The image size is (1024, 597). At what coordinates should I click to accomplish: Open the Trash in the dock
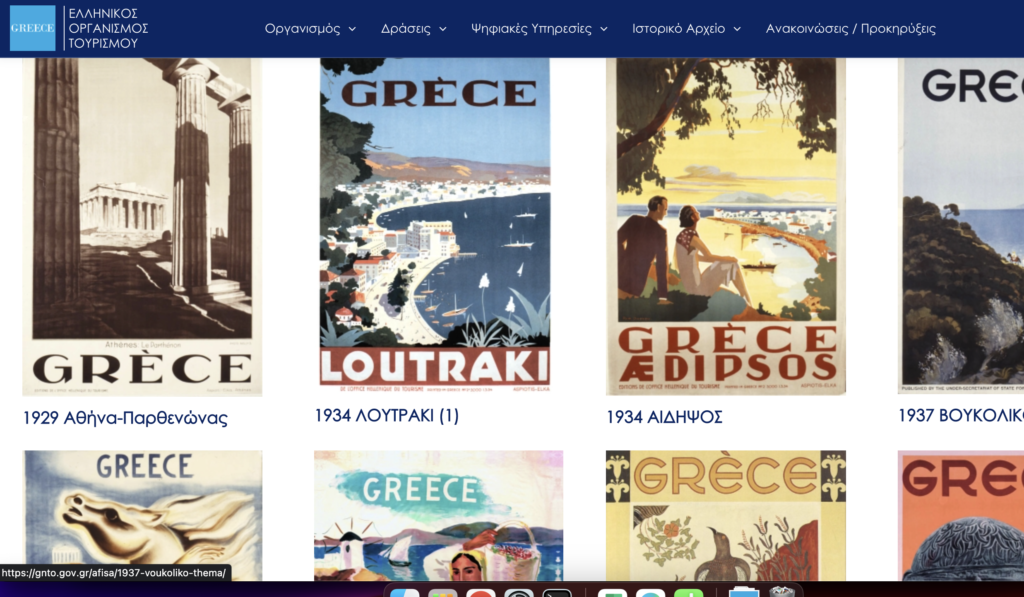pyautogui.click(x=782, y=592)
